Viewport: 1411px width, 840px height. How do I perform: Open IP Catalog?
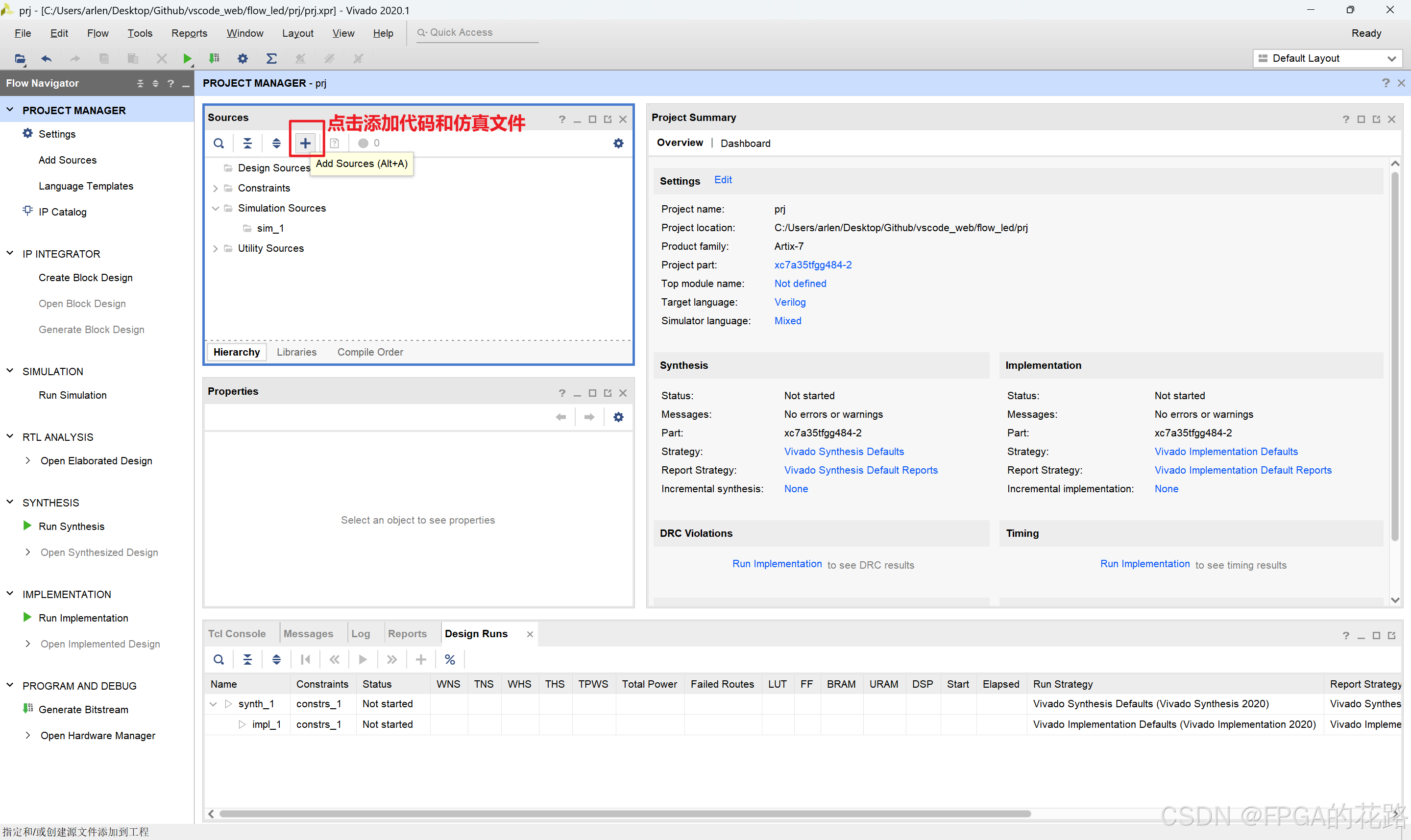pos(62,212)
